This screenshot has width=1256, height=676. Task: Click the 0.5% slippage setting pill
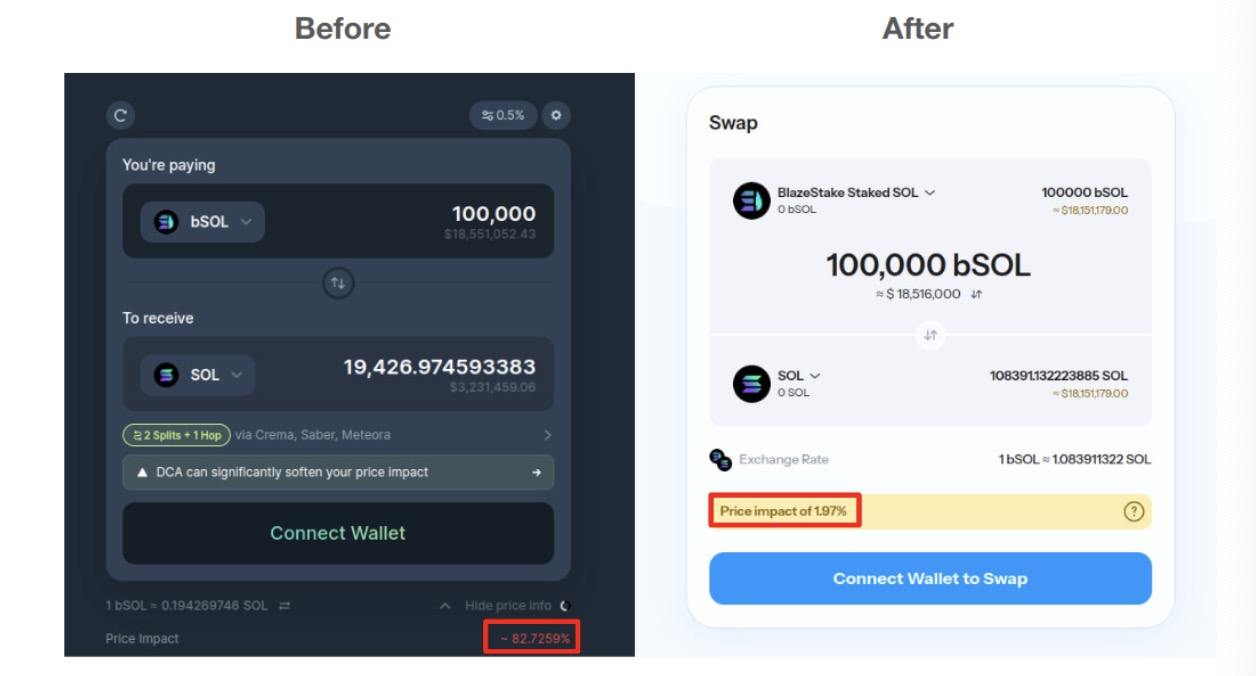point(503,115)
